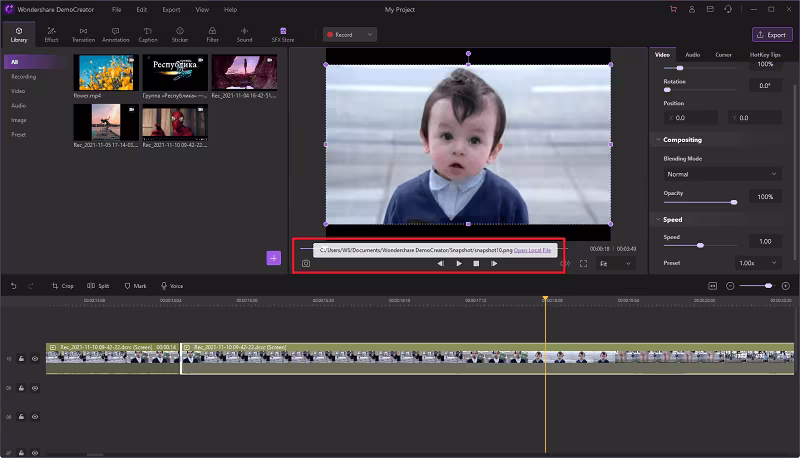
Task: Collapse the Speed section
Action: tap(658, 219)
